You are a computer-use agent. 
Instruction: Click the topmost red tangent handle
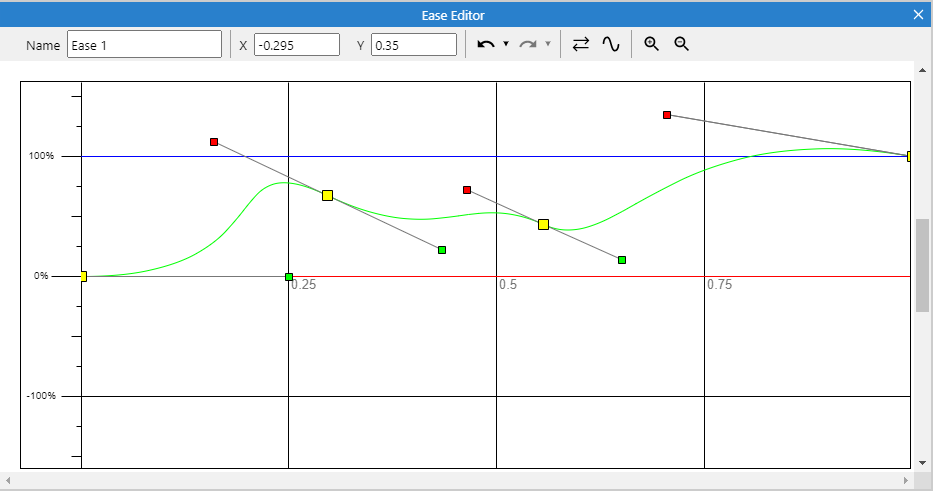point(667,115)
